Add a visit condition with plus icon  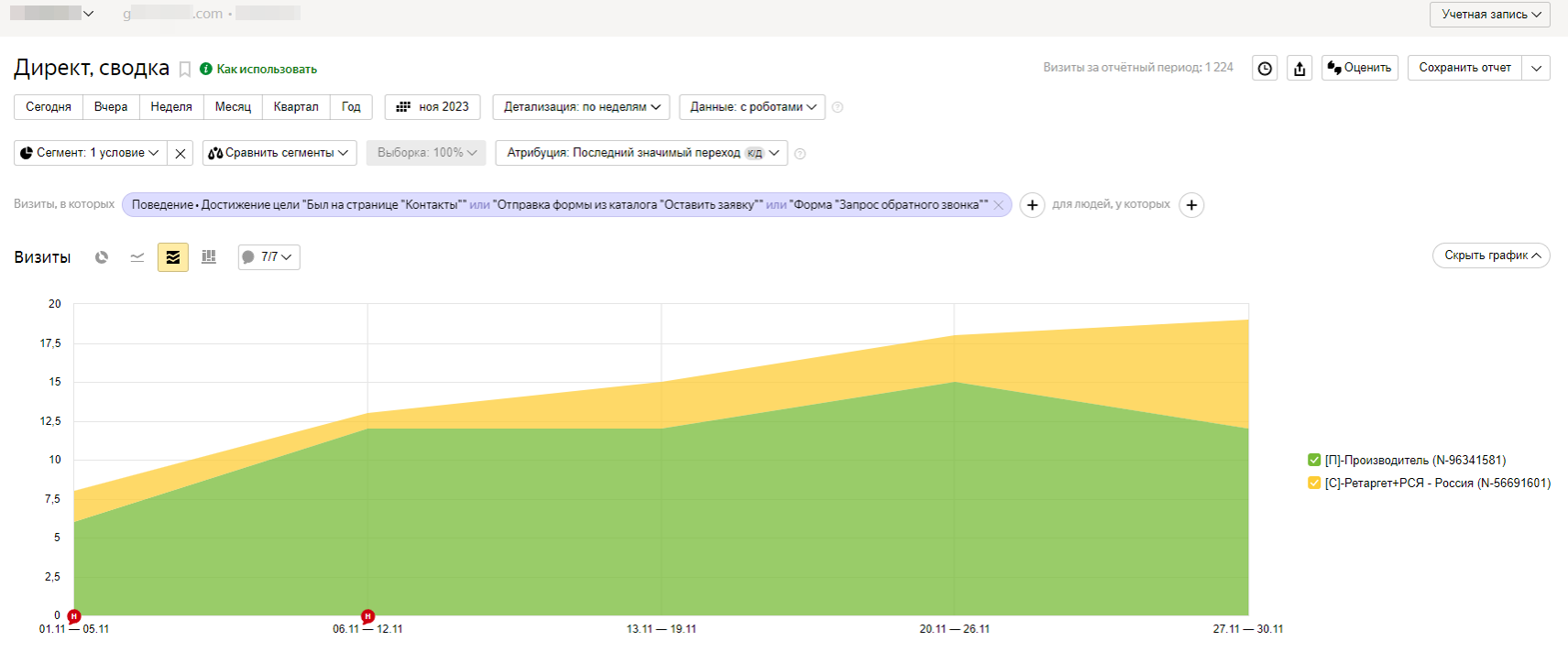[x=1032, y=205]
